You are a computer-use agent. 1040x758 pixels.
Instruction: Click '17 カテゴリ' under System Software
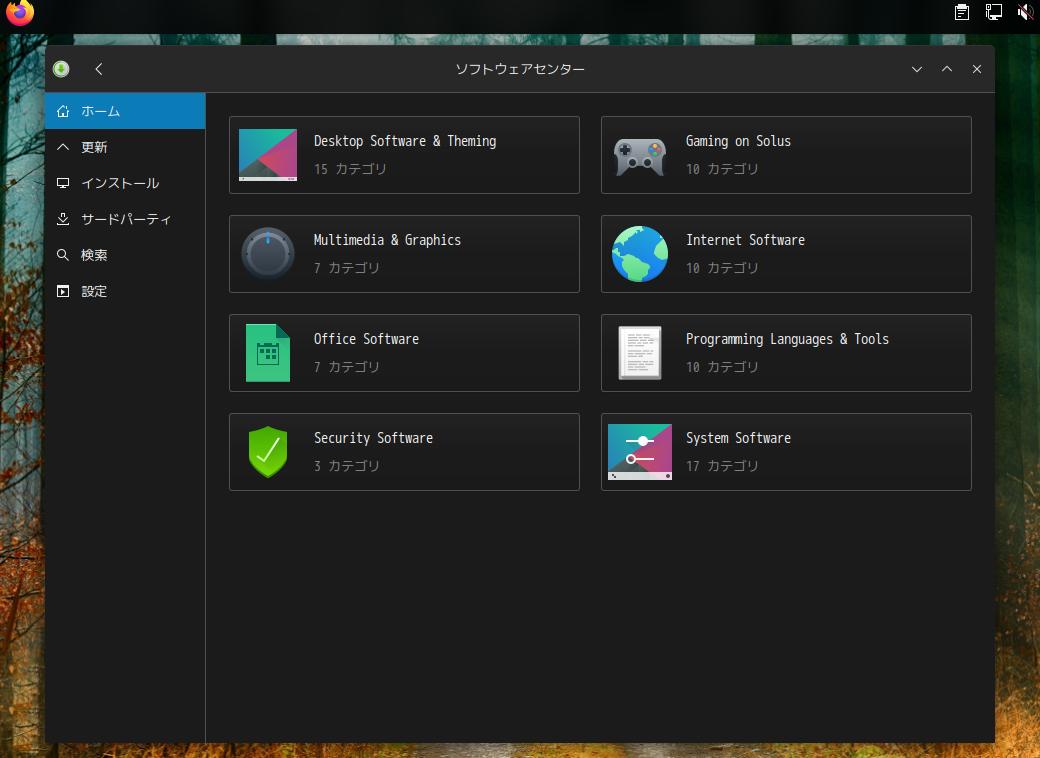722,466
